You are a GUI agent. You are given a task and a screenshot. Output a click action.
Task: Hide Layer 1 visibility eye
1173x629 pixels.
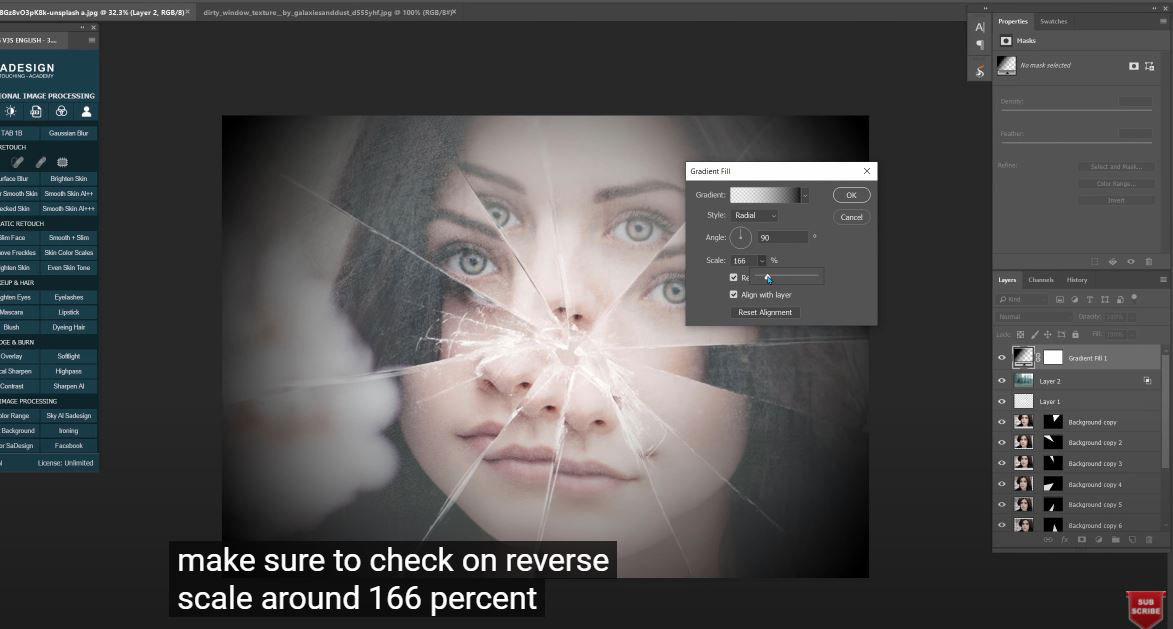point(1002,402)
